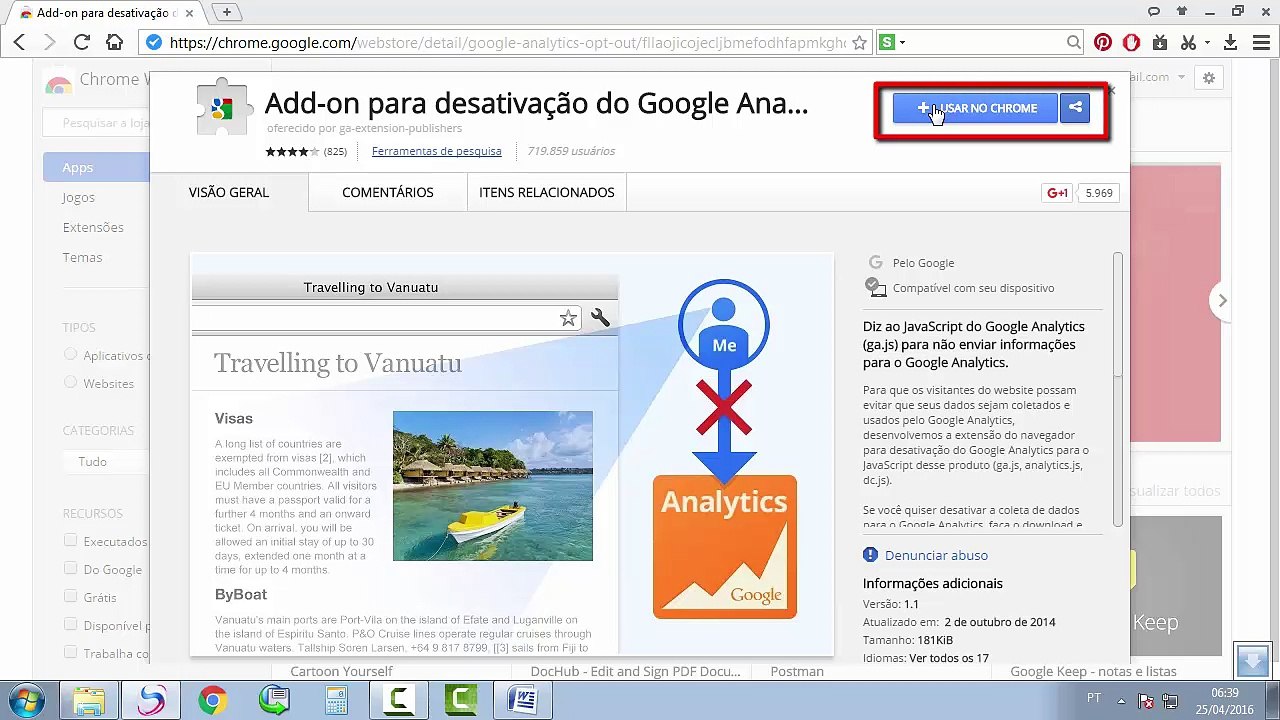The height and width of the screenshot is (720, 1280).
Task: Expand the account email dropdown arrow
Action: [x=1181, y=77]
